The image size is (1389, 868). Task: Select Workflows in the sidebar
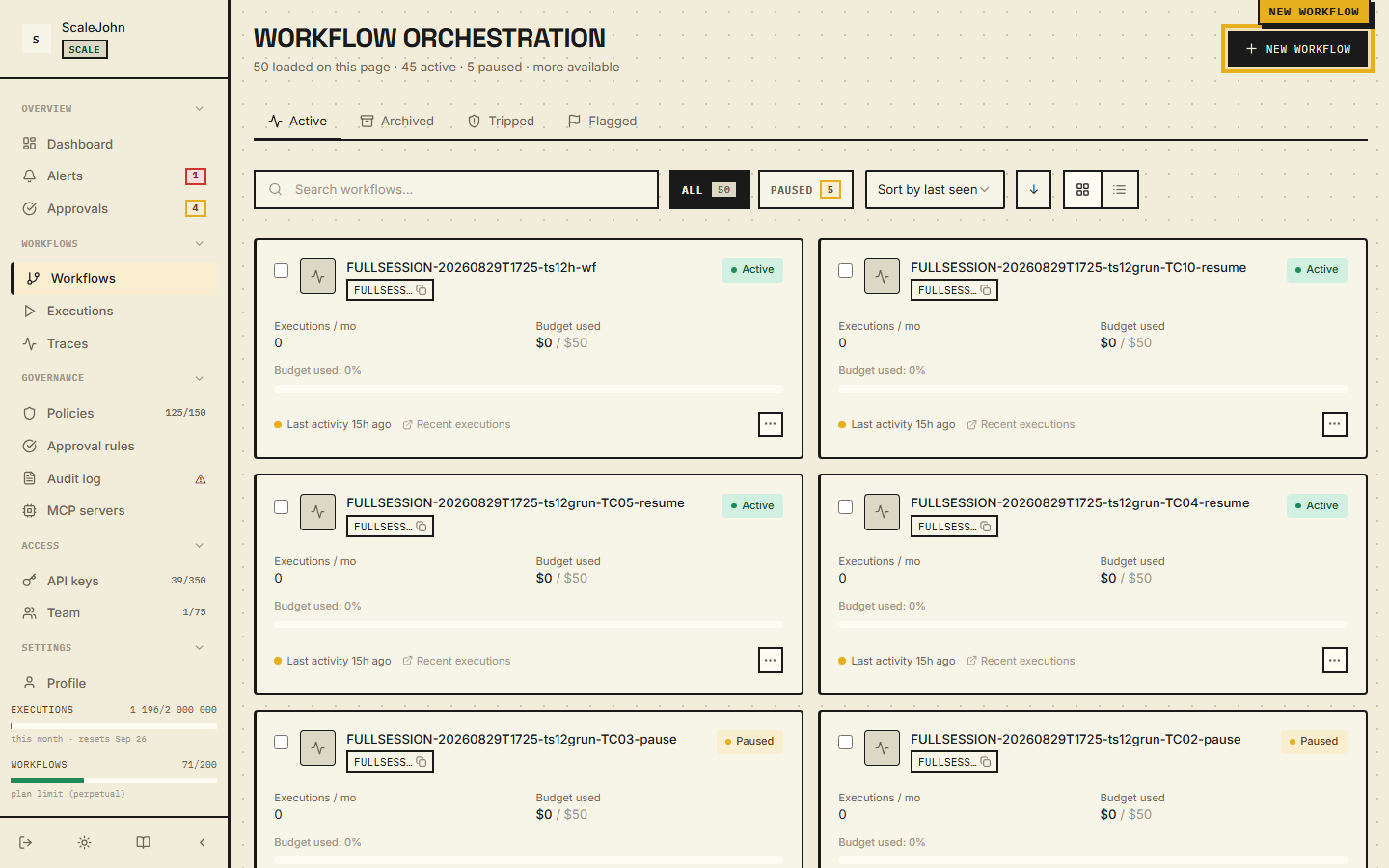pyautogui.click(x=115, y=278)
